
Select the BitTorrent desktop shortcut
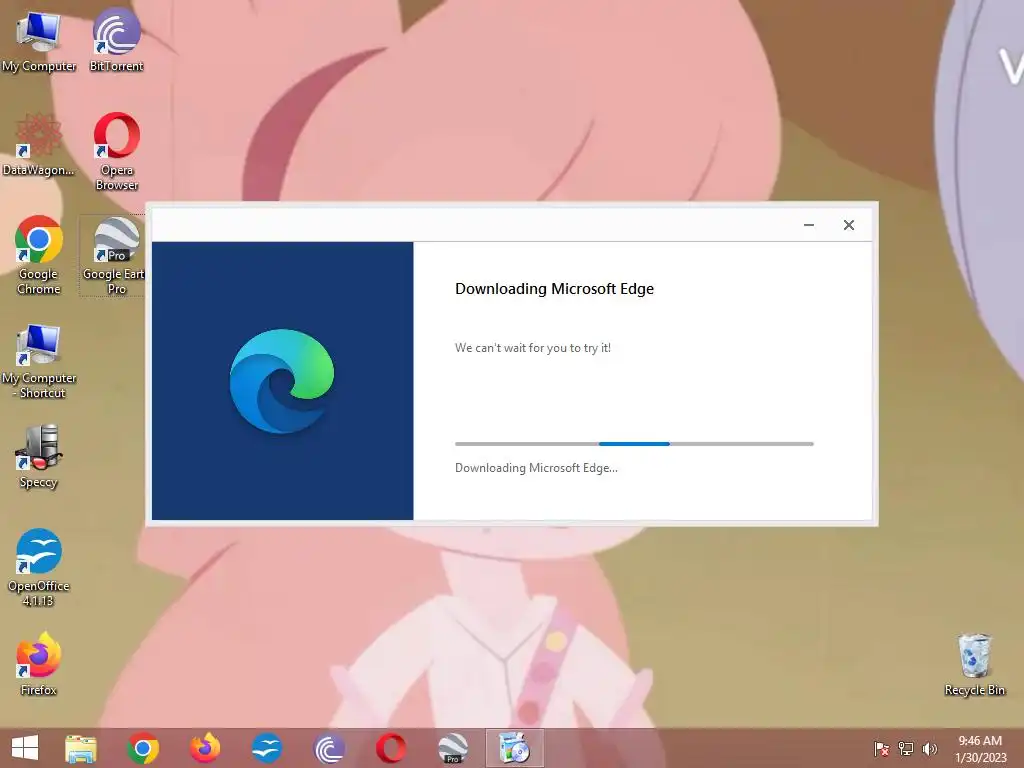tap(116, 40)
